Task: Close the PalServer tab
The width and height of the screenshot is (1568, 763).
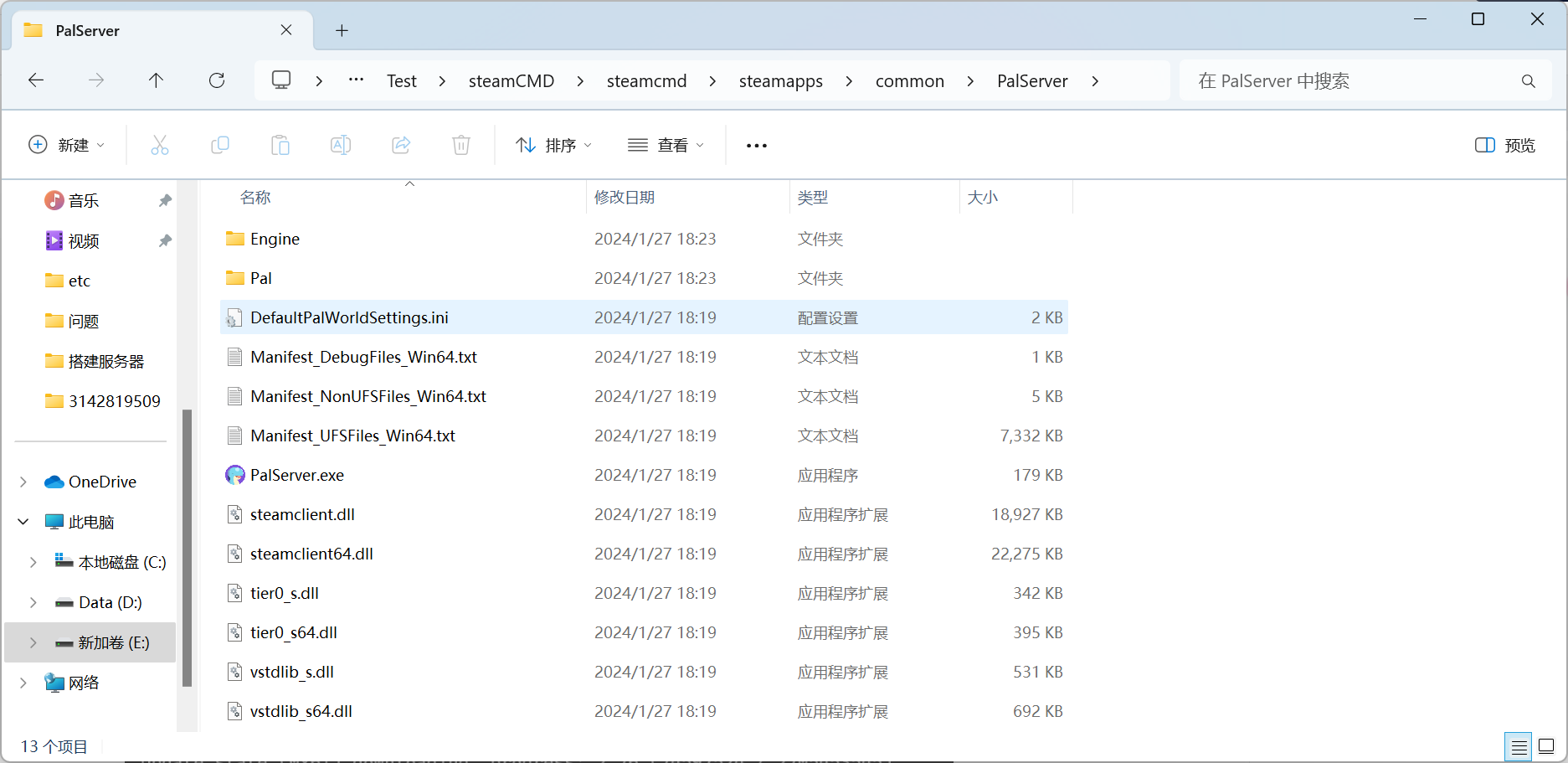Action: (286, 30)
